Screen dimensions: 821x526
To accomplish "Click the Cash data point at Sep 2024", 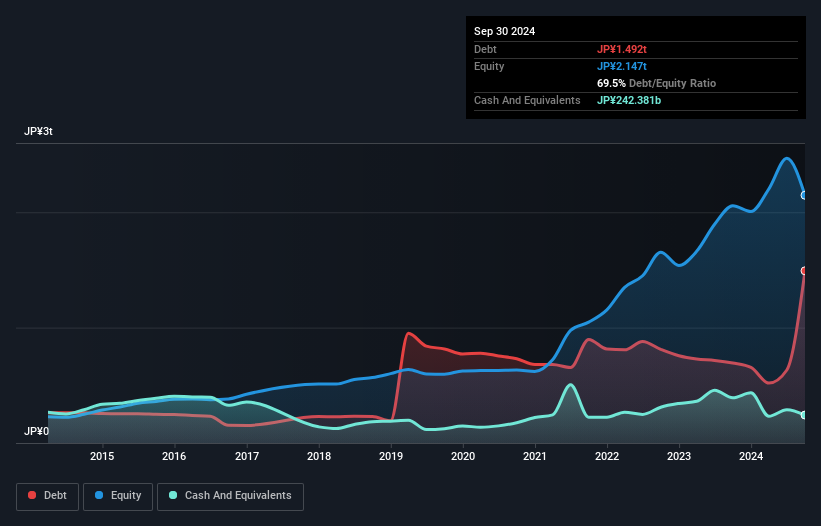I will 804,415.
